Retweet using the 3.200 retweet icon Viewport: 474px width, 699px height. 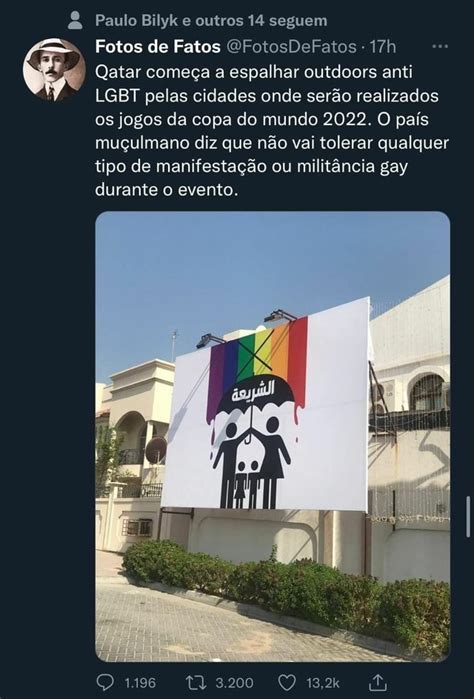tap(195, 682)
